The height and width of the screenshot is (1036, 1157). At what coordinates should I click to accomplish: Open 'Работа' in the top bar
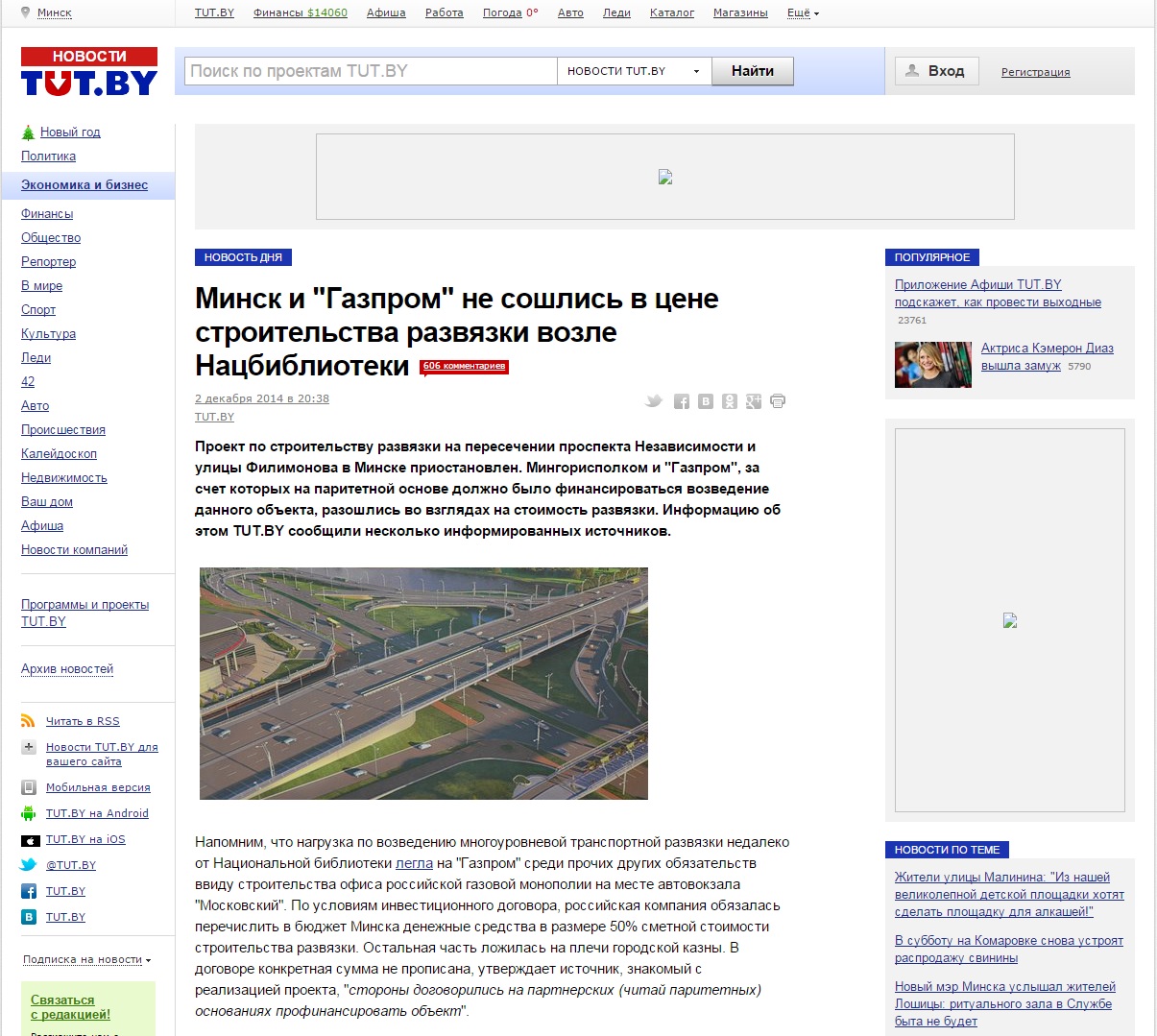click(445, 12)
